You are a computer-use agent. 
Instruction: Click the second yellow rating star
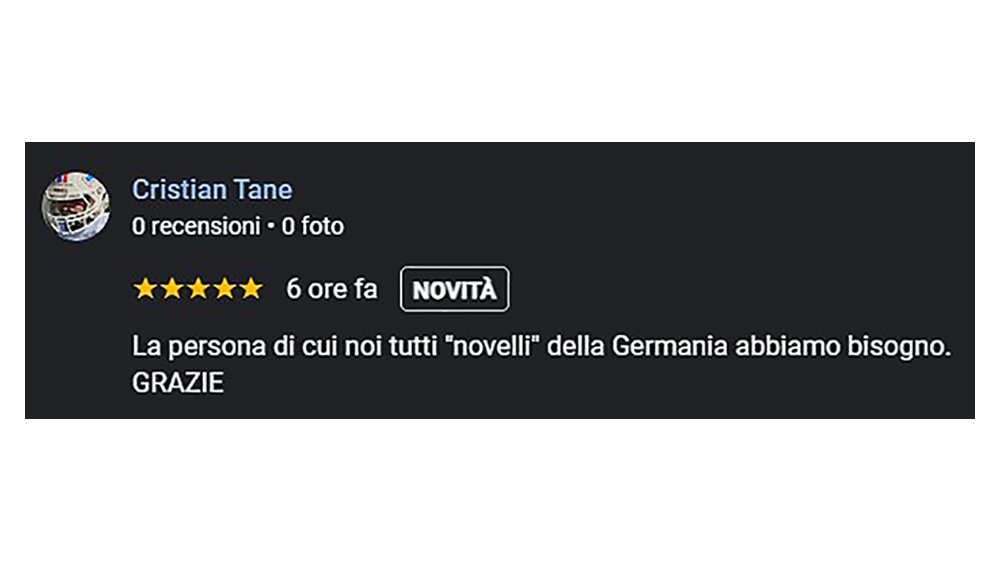point(172,289)
